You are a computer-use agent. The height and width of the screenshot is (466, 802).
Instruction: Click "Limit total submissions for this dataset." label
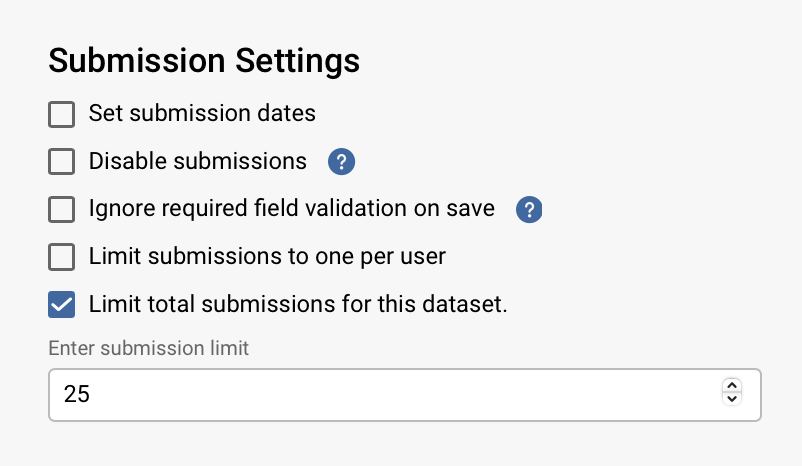pos(298,305)
